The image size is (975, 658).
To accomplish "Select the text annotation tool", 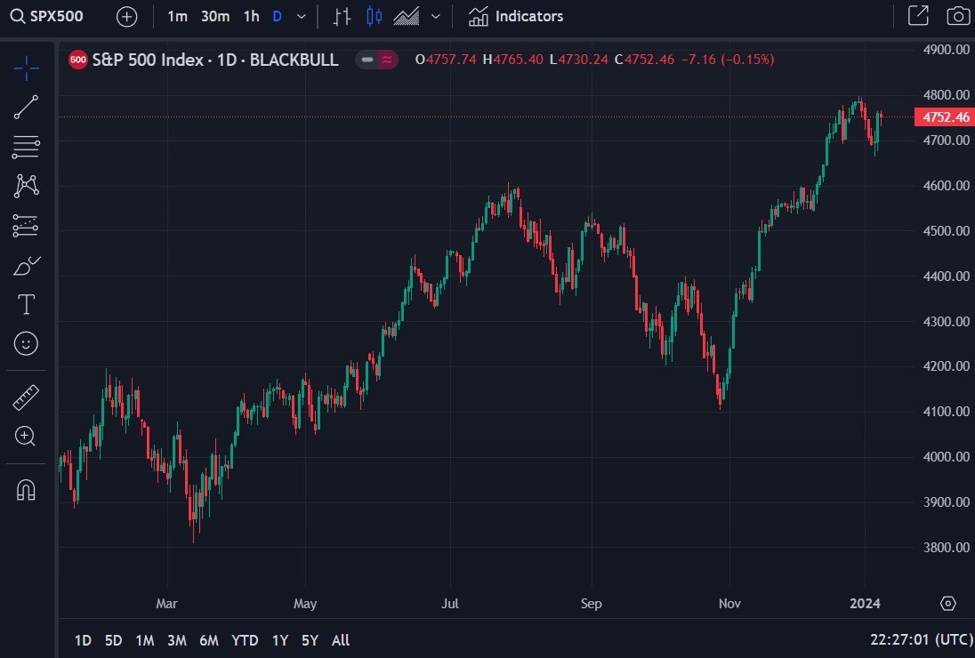I will coord(26,304).
